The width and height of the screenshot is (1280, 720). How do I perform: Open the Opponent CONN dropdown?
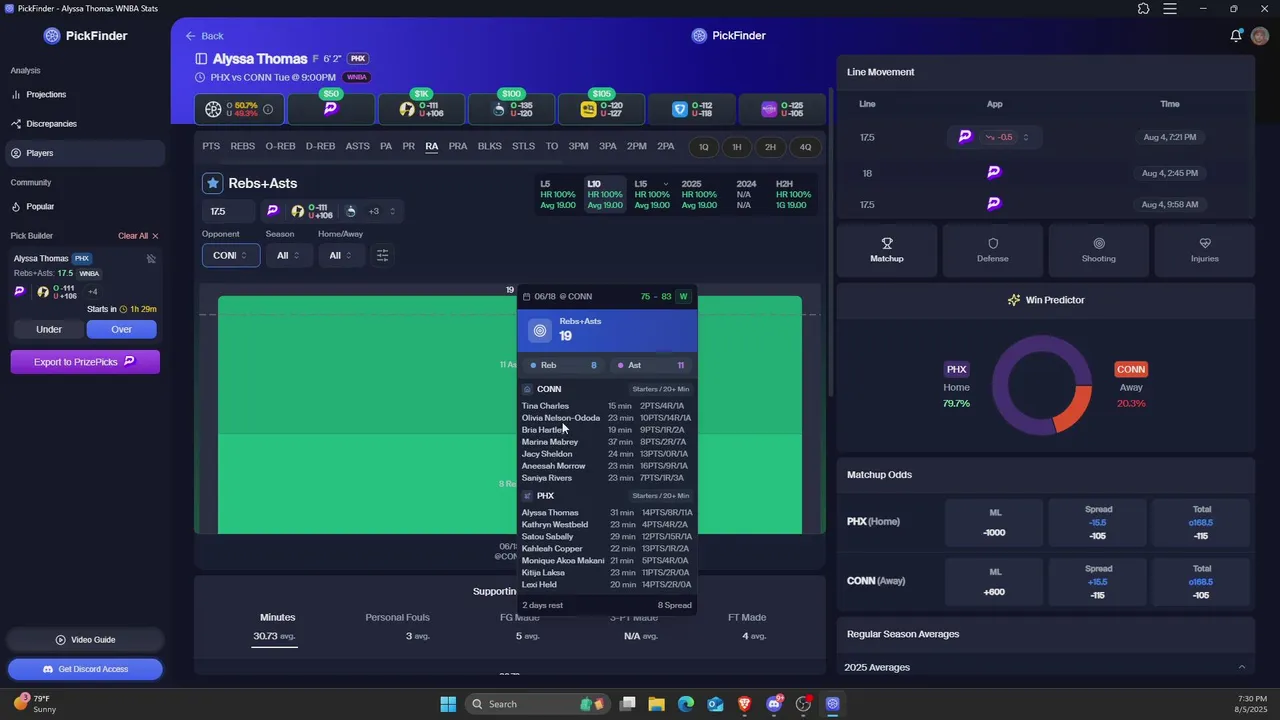click(231, 255)
